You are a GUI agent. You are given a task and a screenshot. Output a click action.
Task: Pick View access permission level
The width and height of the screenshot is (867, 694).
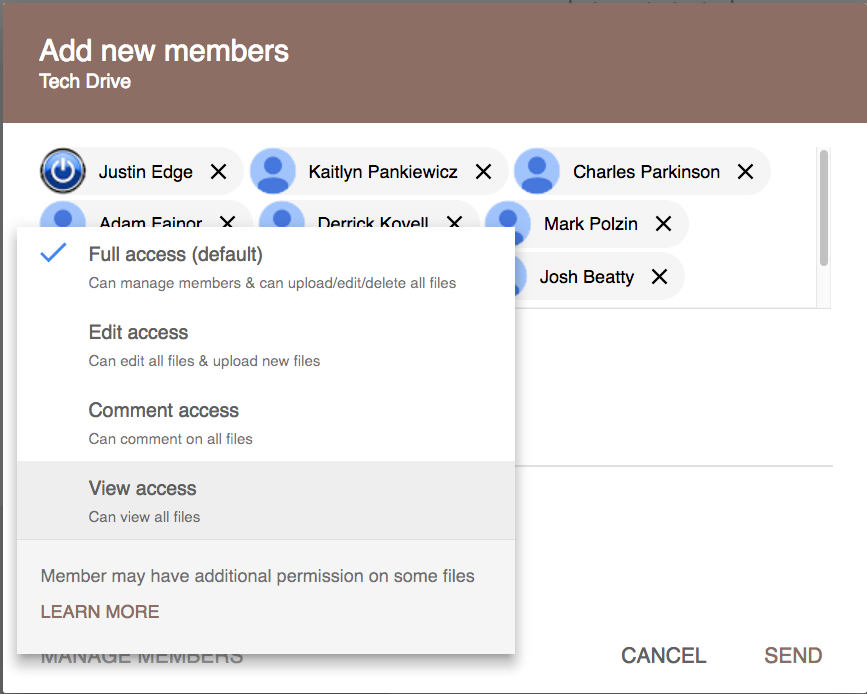pos(142,489)
